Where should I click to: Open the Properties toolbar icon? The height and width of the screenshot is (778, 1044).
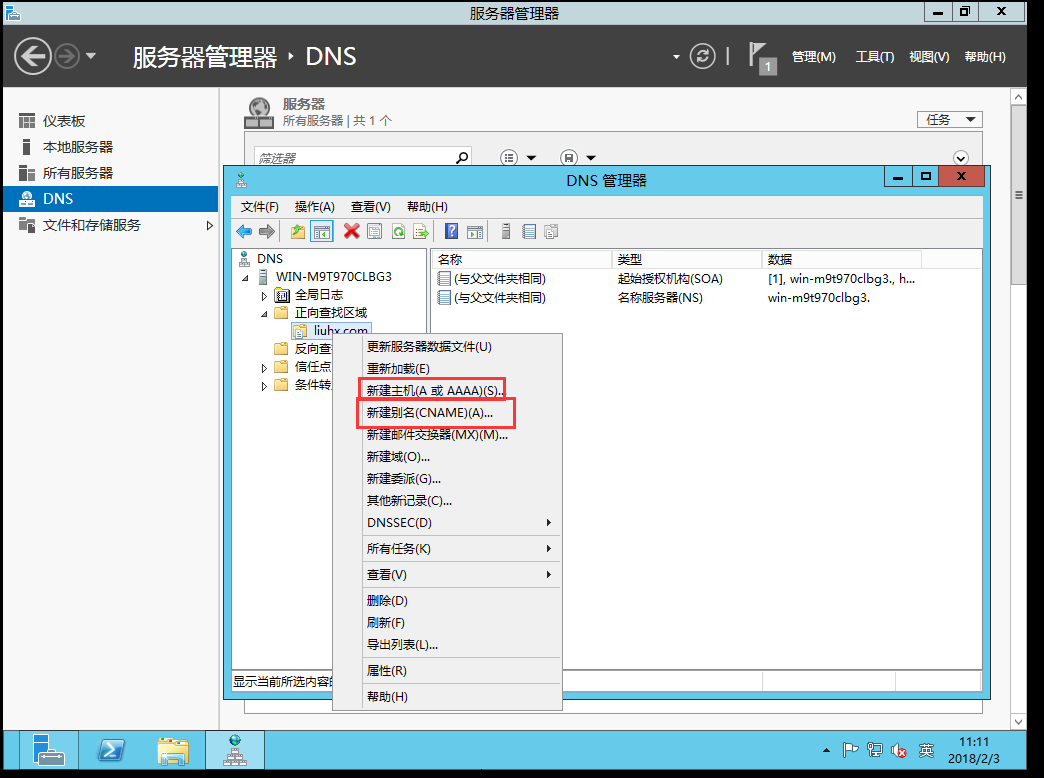pos(375,232)
